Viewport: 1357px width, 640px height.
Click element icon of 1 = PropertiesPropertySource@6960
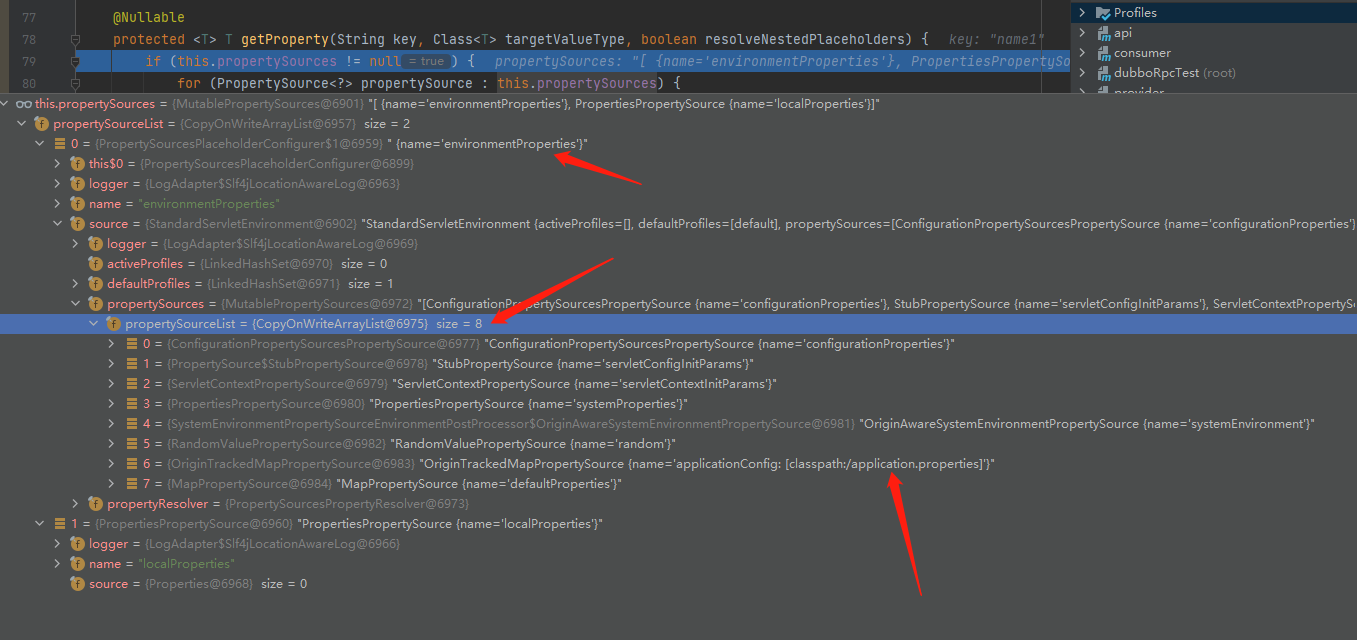click(59, 524)
